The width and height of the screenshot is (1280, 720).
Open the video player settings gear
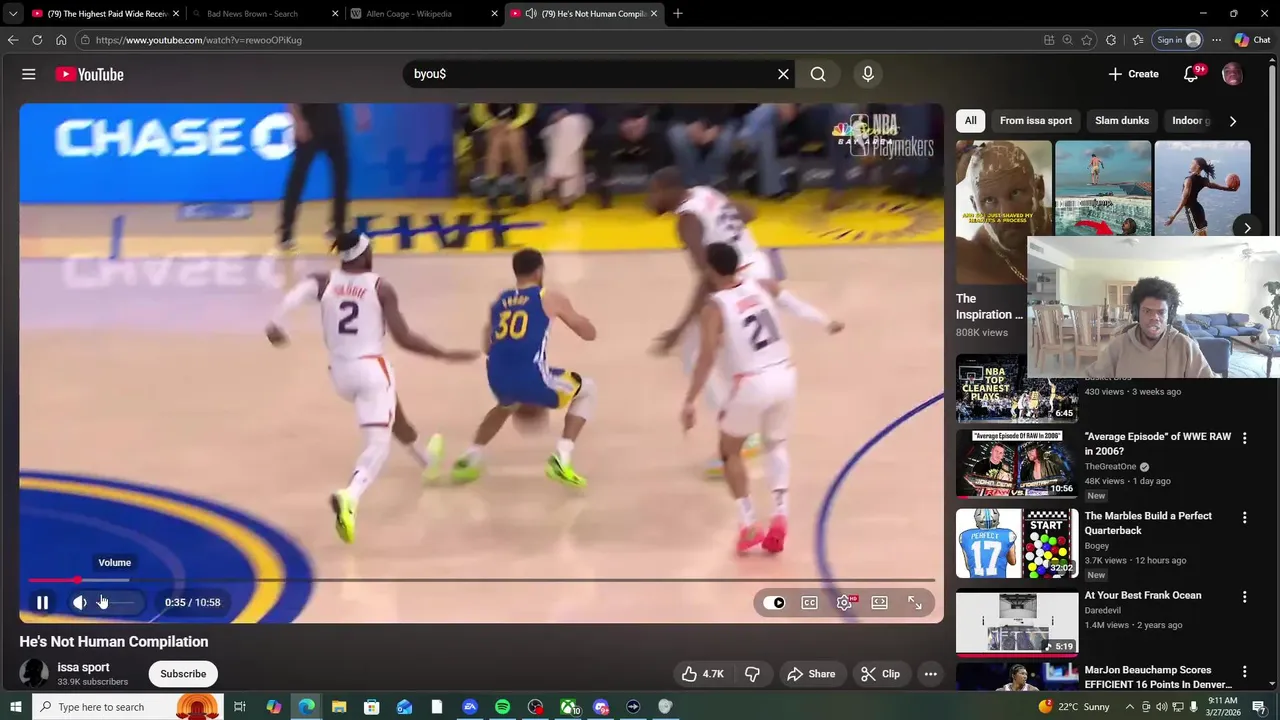844,602
